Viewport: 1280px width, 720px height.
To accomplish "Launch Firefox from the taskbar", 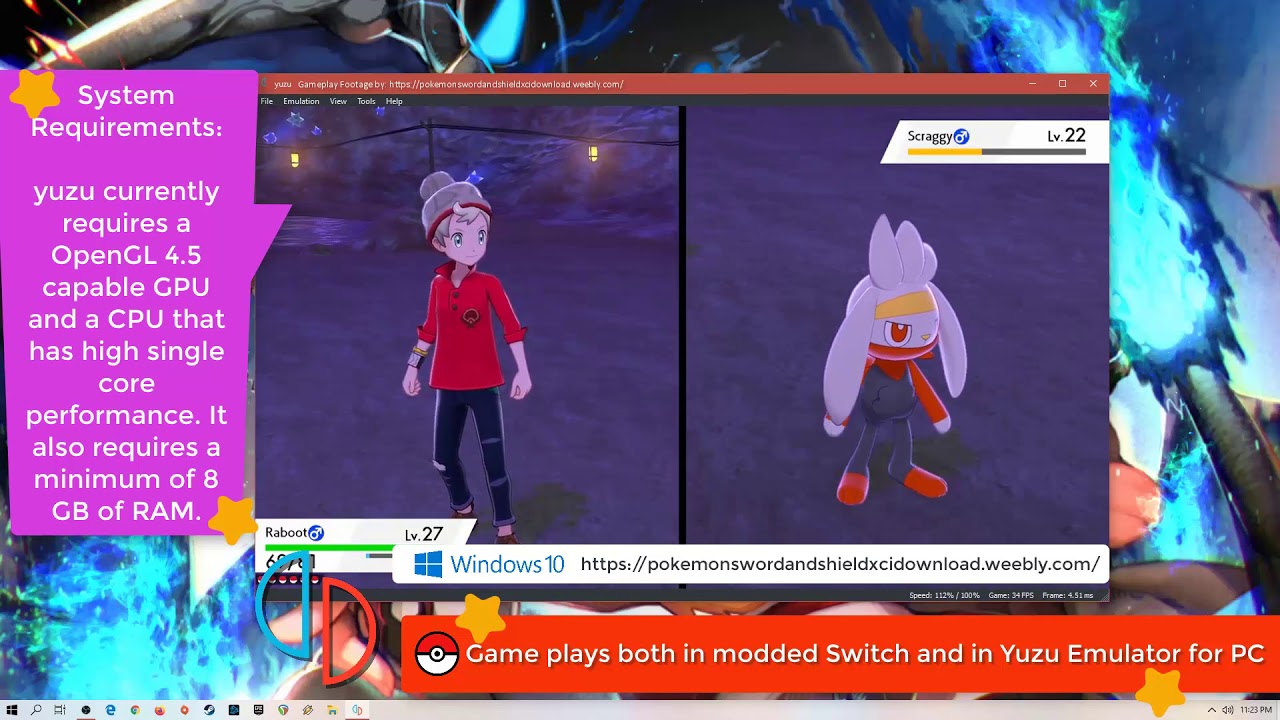I will (160, 710).
